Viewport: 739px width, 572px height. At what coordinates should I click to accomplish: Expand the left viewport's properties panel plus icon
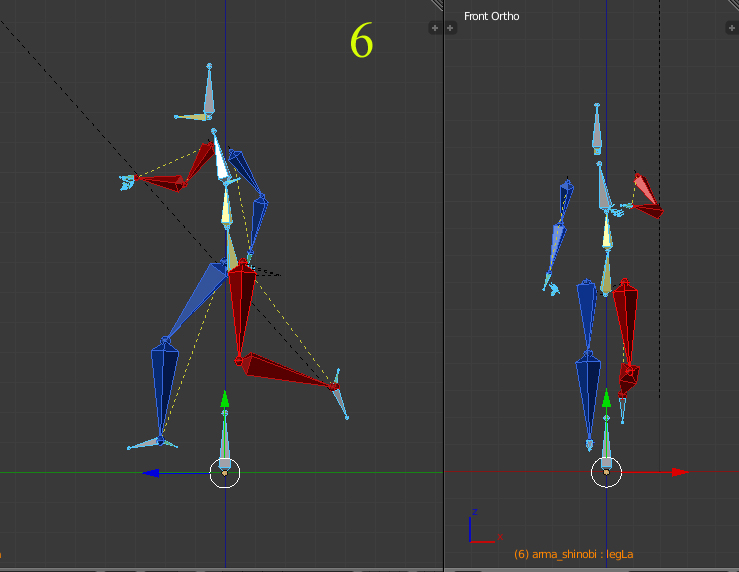coord(435,28)
